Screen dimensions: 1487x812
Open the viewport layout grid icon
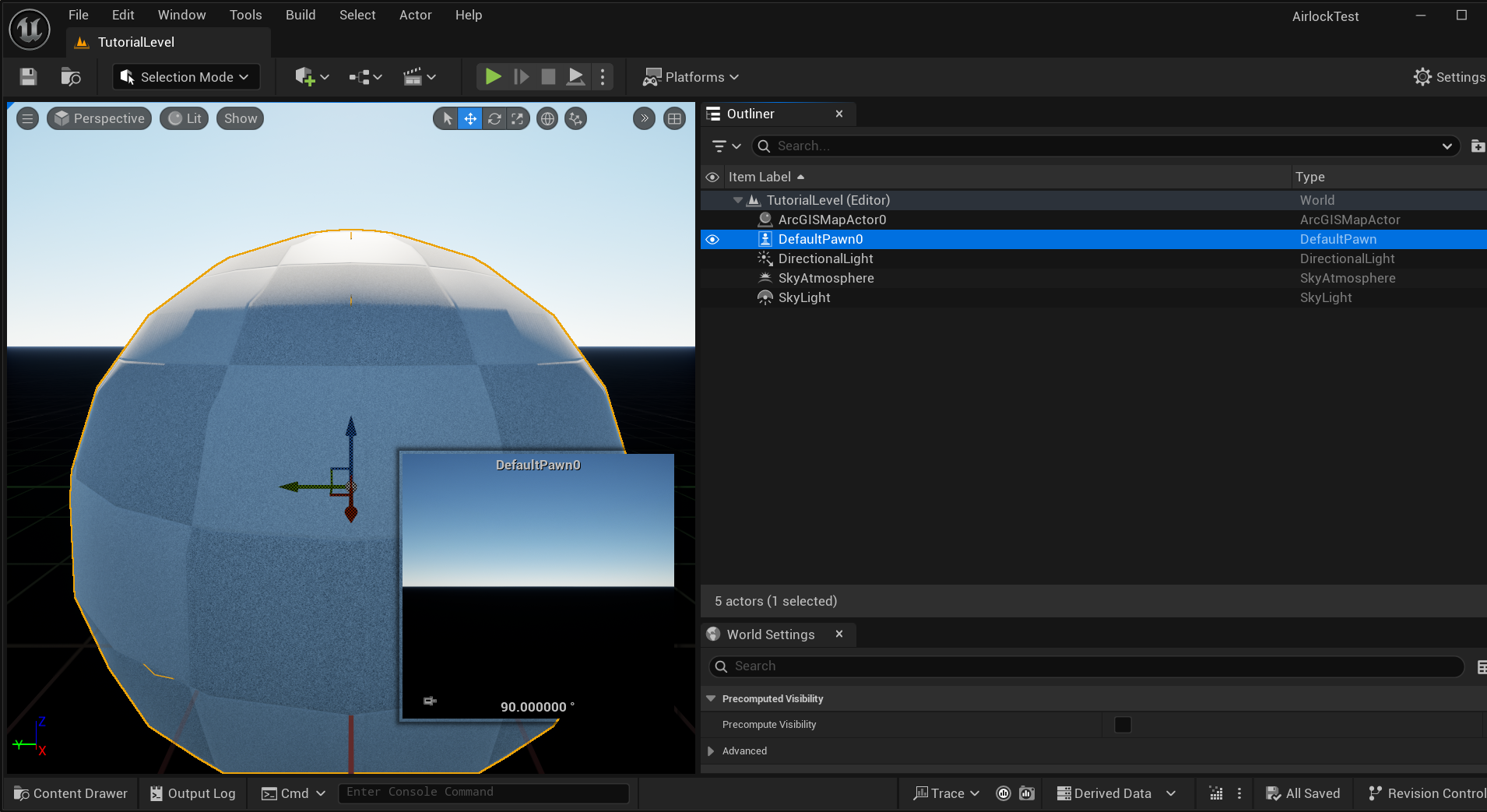pos(674,118)
